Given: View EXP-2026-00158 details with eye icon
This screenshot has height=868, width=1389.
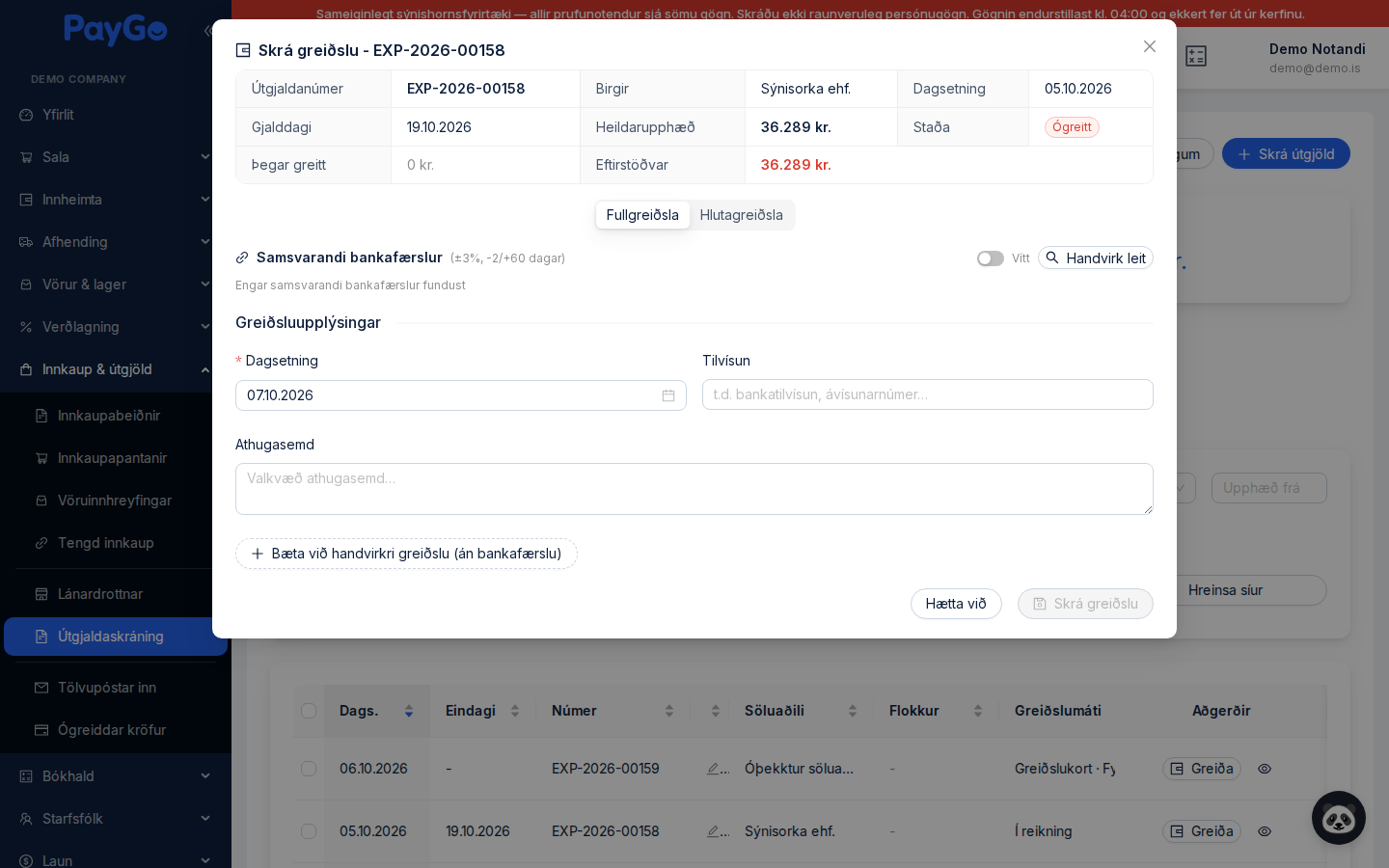Looking at the screenshot, I should tap(1265, 831).
